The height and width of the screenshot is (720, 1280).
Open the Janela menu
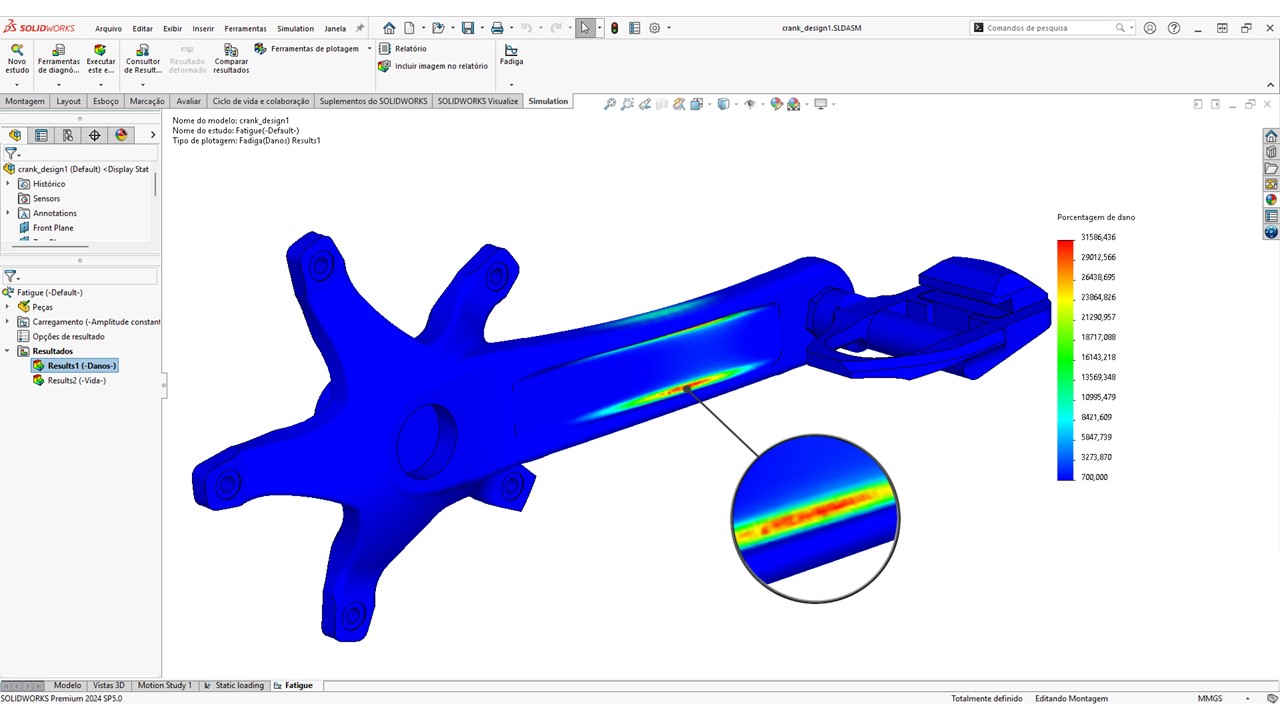pyautogui.click(x=335, y=29)
